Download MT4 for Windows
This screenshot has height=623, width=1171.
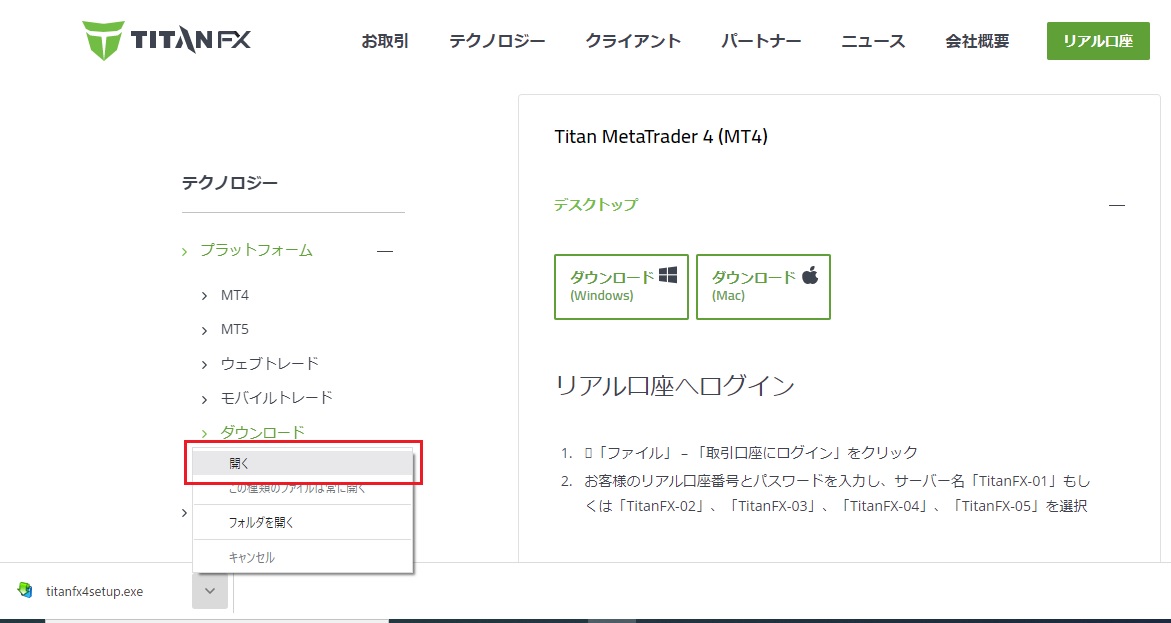(x=621, y=287)
